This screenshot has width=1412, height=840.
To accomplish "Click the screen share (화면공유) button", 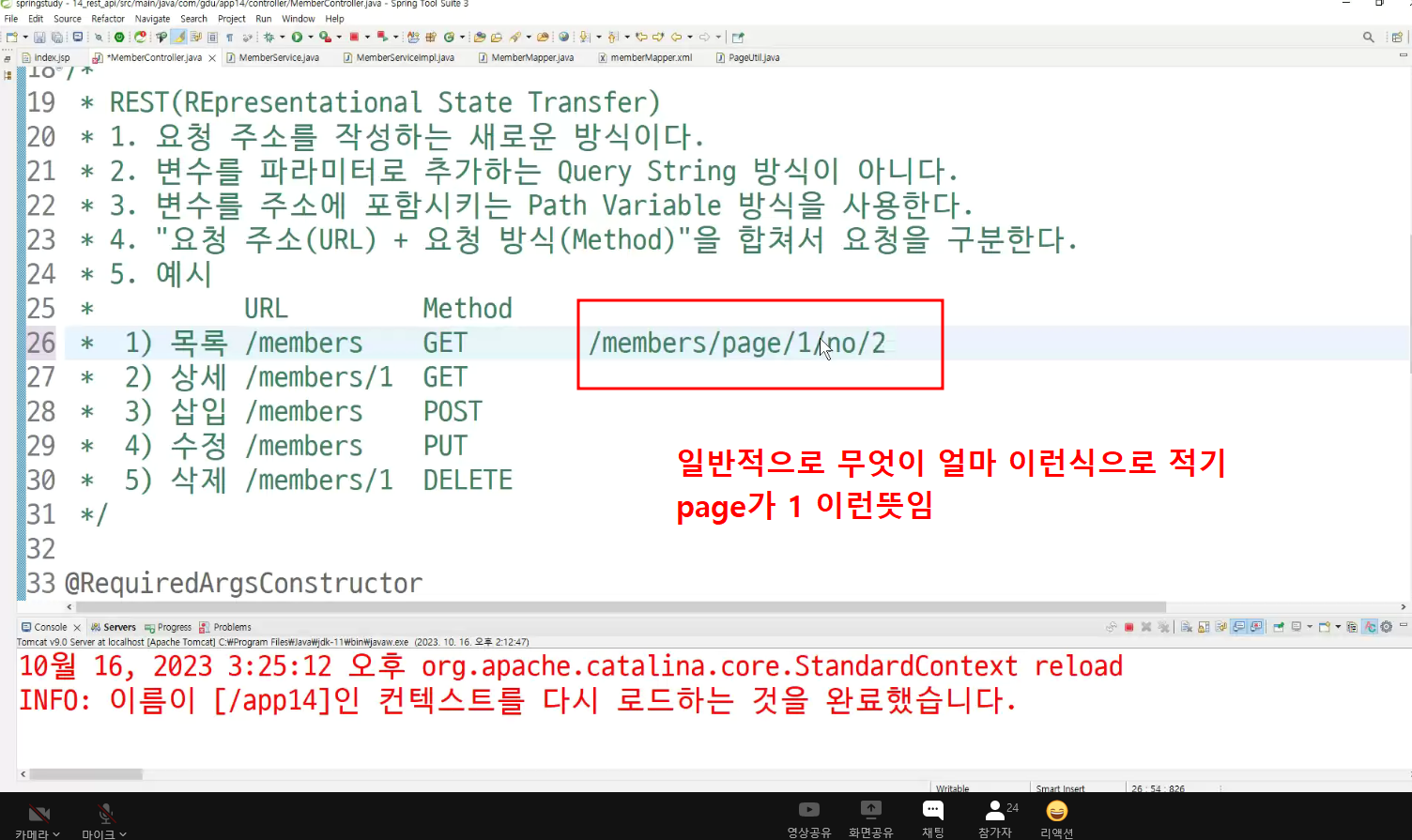I will point(871,817).
